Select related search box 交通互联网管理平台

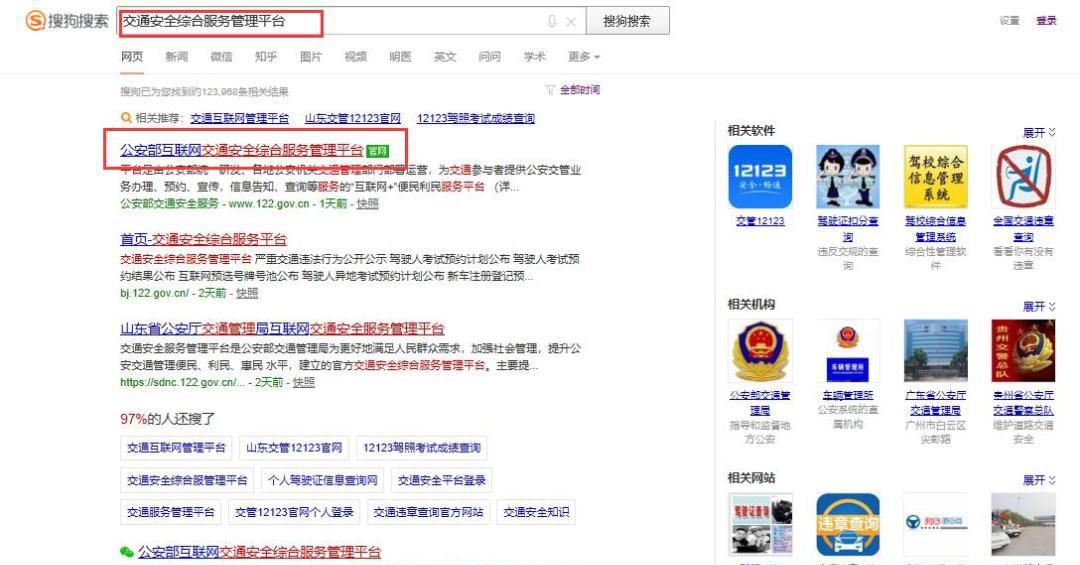pyautogui.click(x=176, y=448)
